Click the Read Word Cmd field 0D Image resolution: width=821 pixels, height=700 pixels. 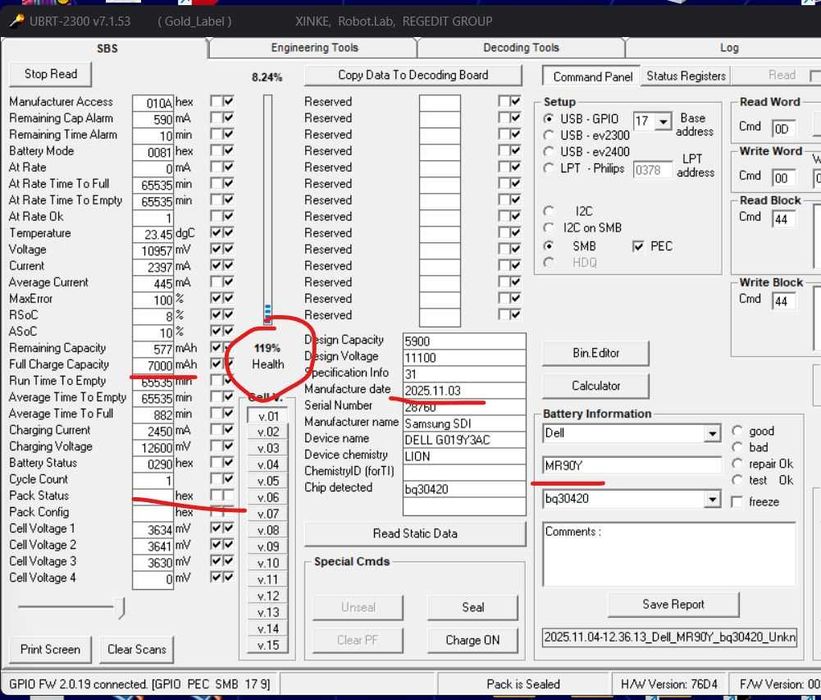coord(784,129)
